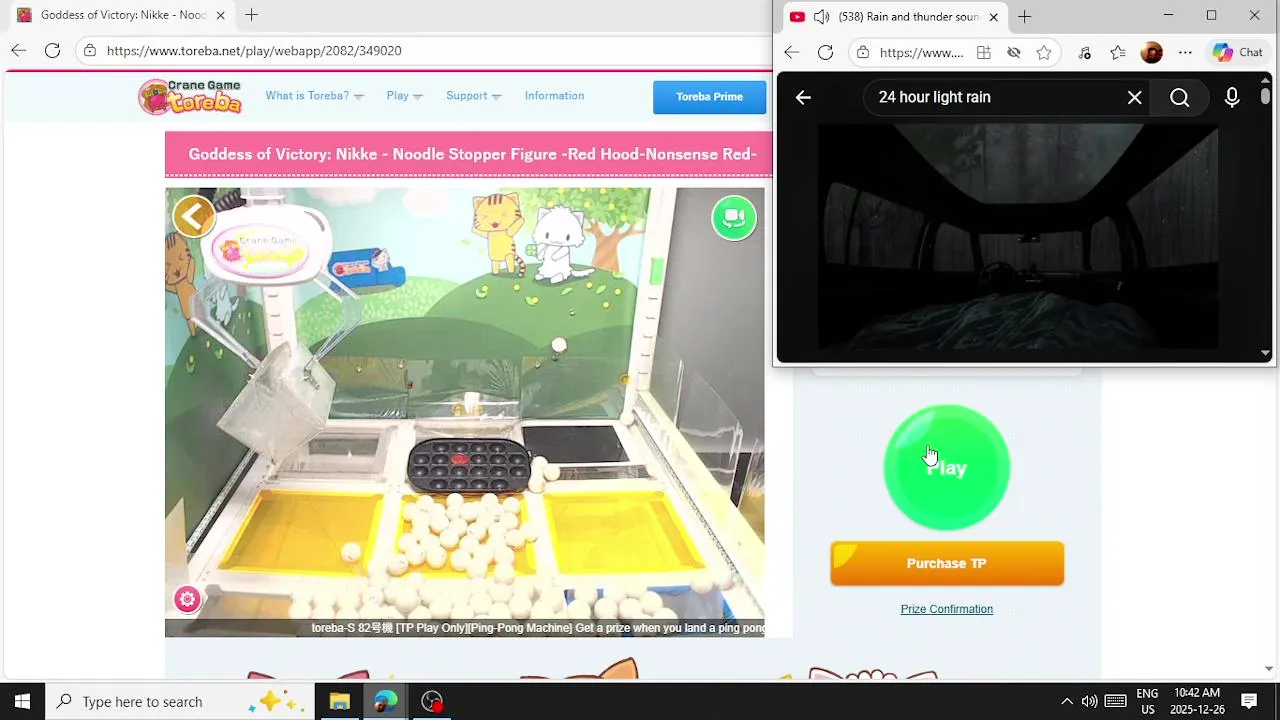Refresh the YouTube browser window
The height and width of the screenshot is (720, 1280).
click(x=825, y=53)
